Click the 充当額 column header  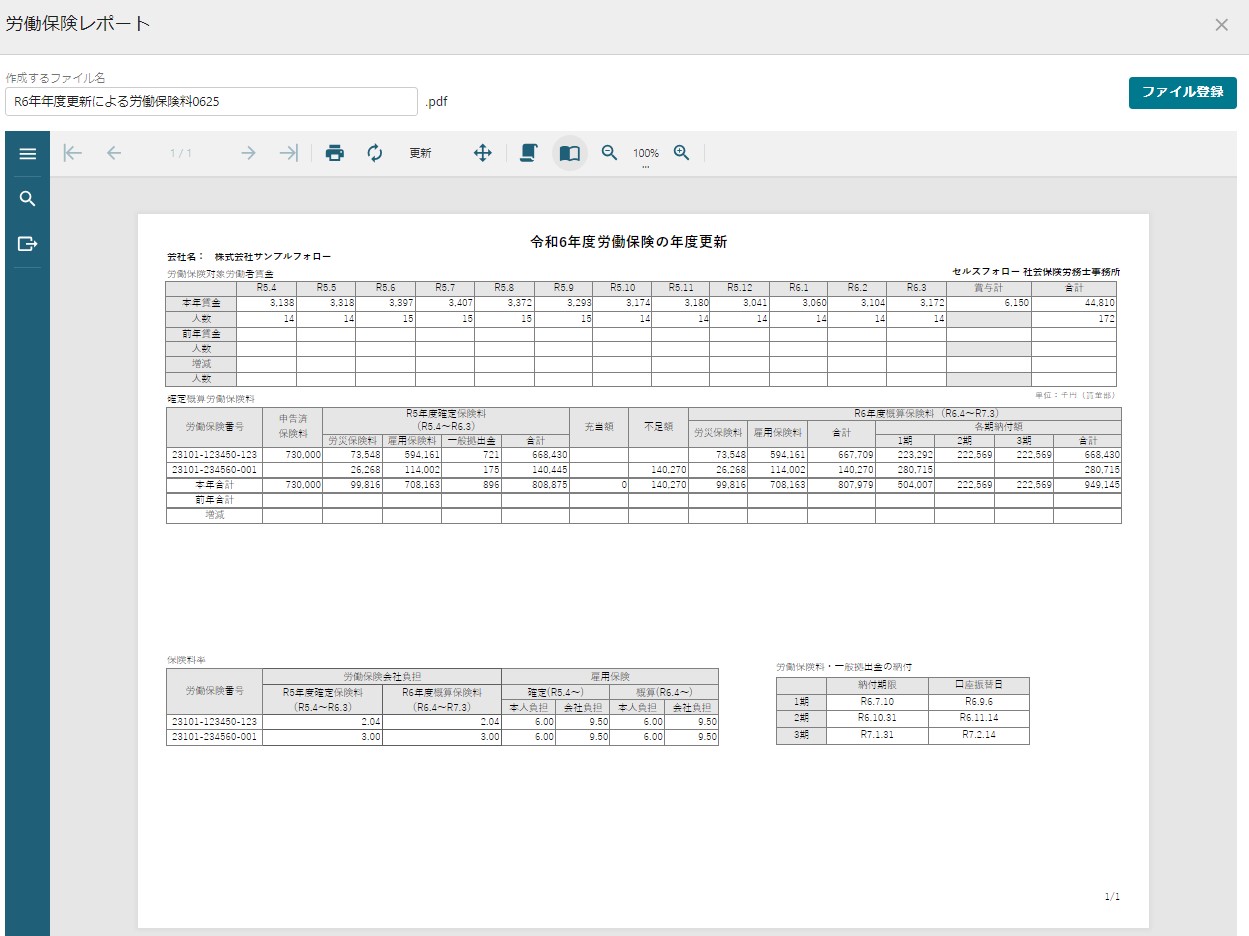[599, 427]
